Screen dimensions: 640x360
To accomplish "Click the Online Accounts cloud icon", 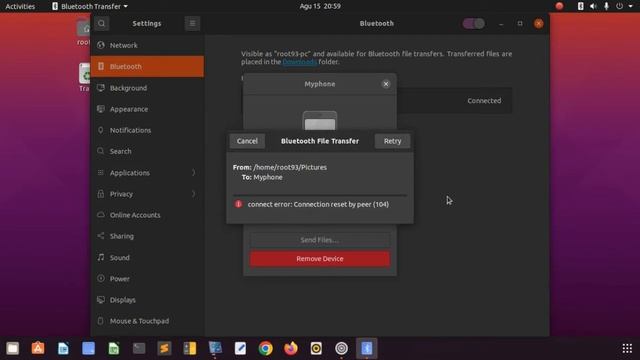I will click(101, 215).
